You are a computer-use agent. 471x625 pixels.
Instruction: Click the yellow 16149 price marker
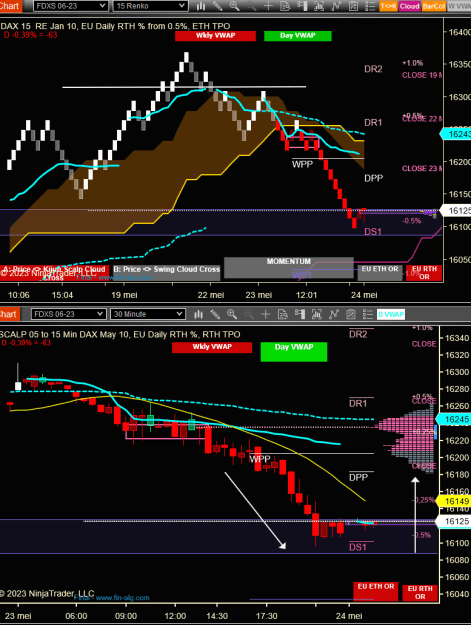coord(454,501)
